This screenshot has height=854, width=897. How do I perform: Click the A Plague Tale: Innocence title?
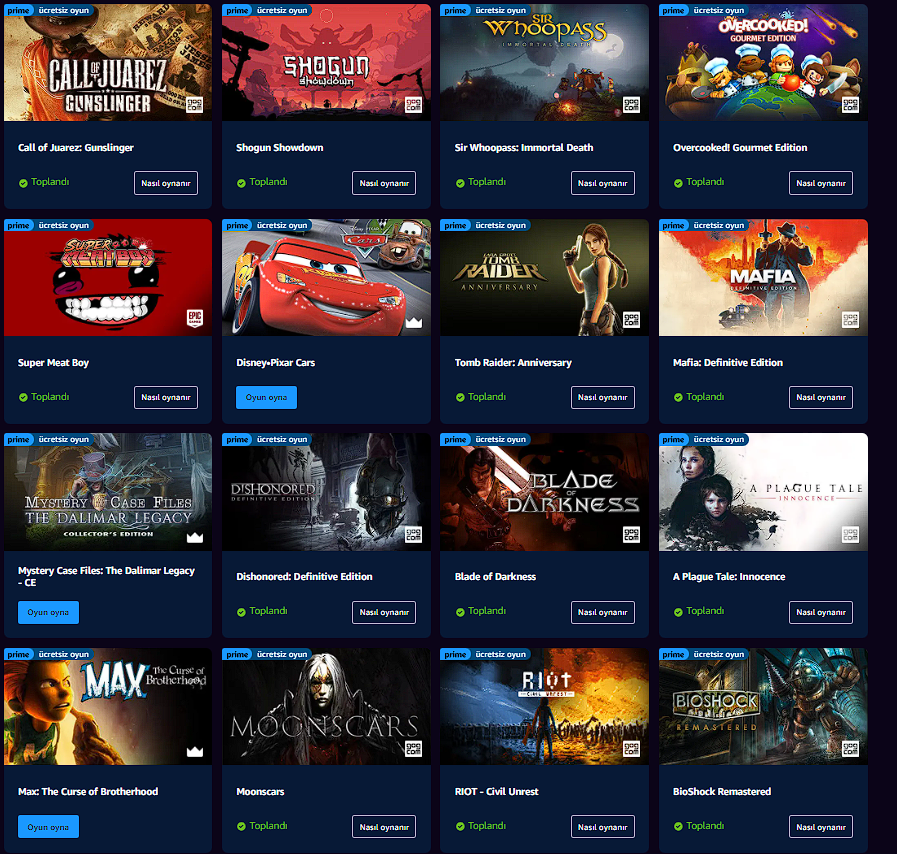click(x=729, y=577)
